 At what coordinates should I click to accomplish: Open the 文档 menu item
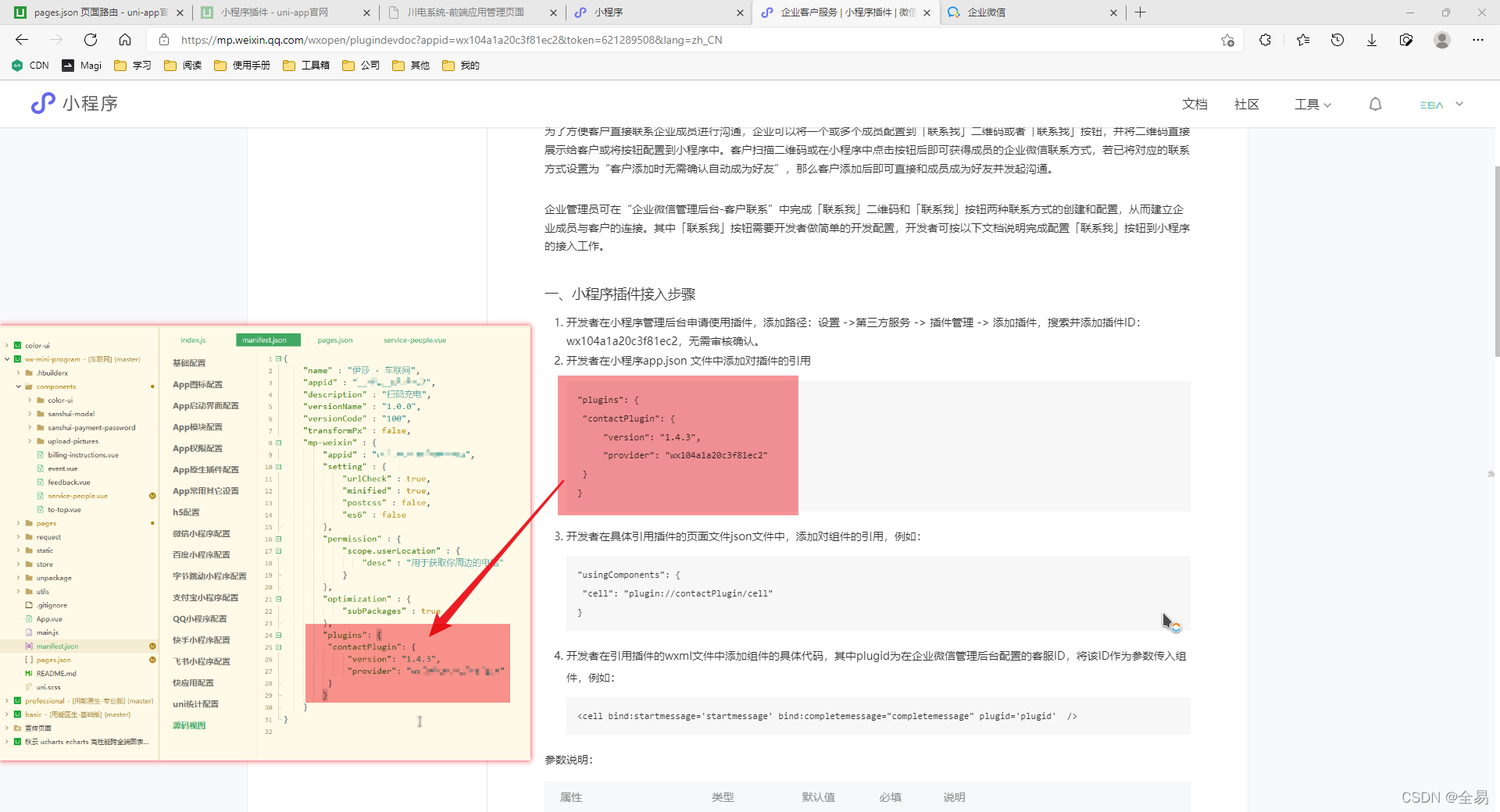[1195, 105]
